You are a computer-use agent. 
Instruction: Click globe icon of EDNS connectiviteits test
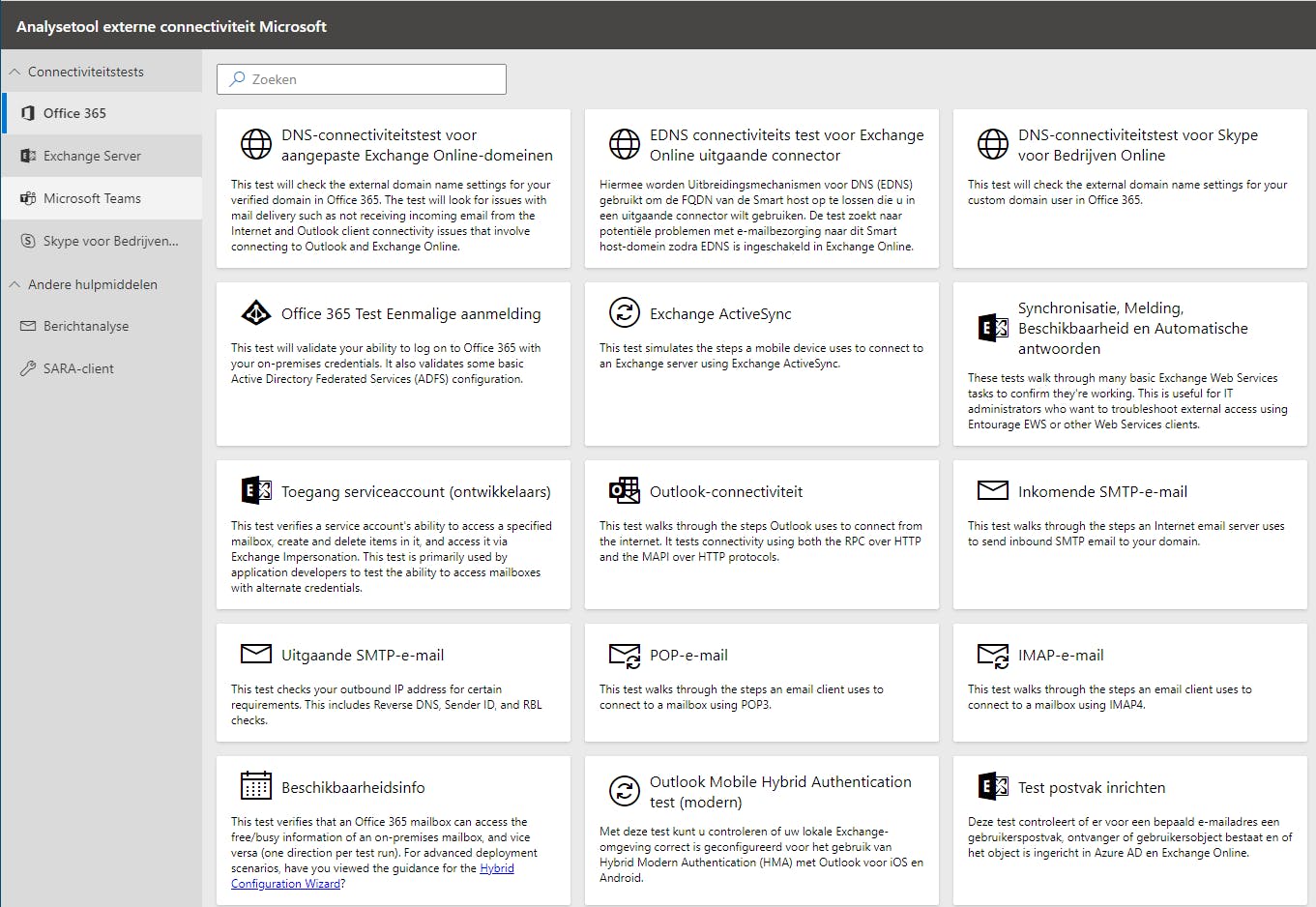(x=625, y=144)
